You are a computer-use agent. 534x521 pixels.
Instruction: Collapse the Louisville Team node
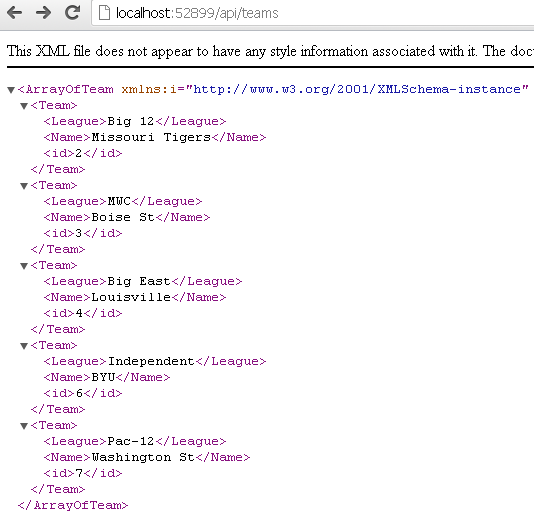24,266
